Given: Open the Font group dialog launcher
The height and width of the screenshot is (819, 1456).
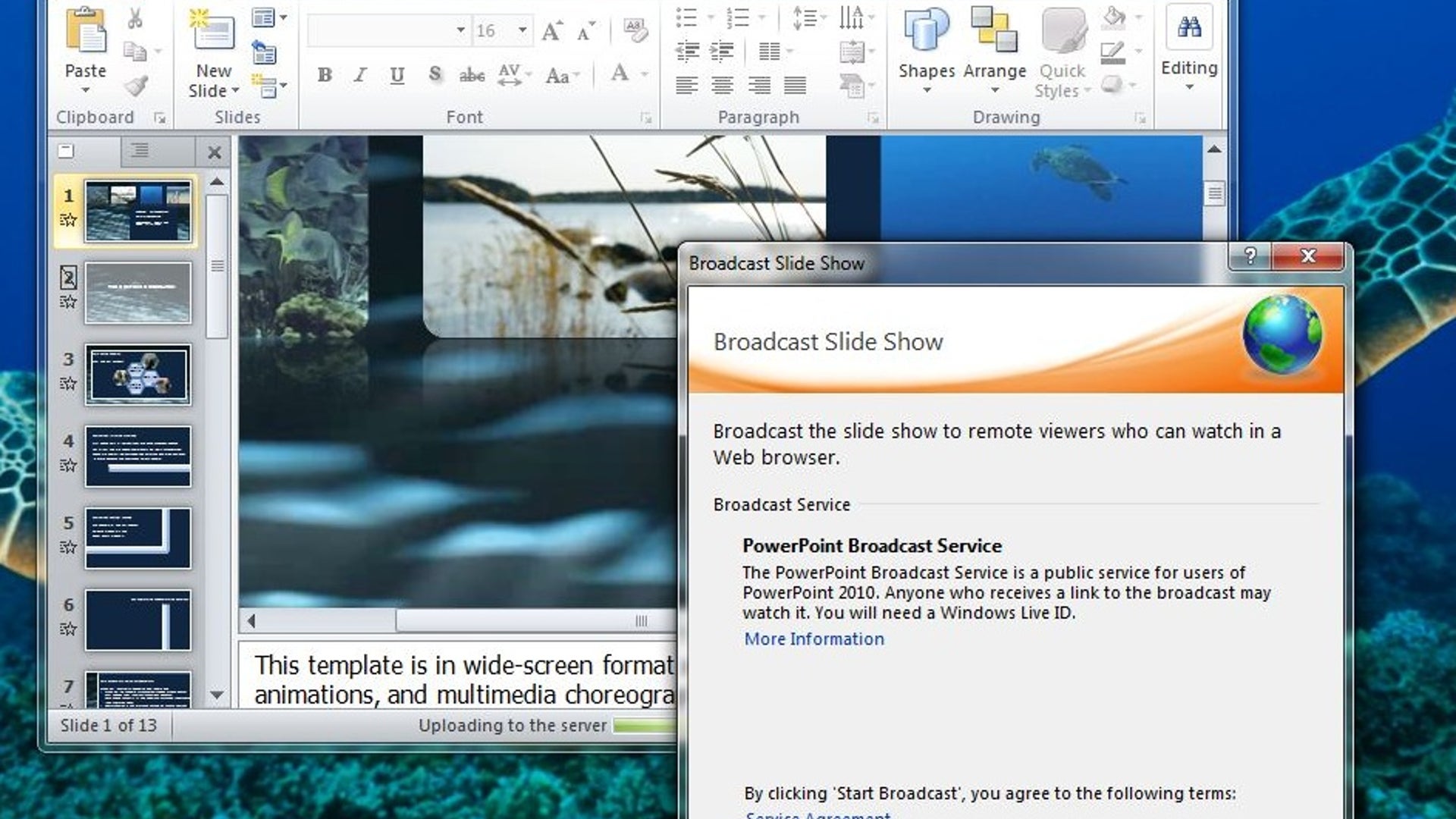Looking at the screenshot, I should pyautogui.click(x=646, y=118).
